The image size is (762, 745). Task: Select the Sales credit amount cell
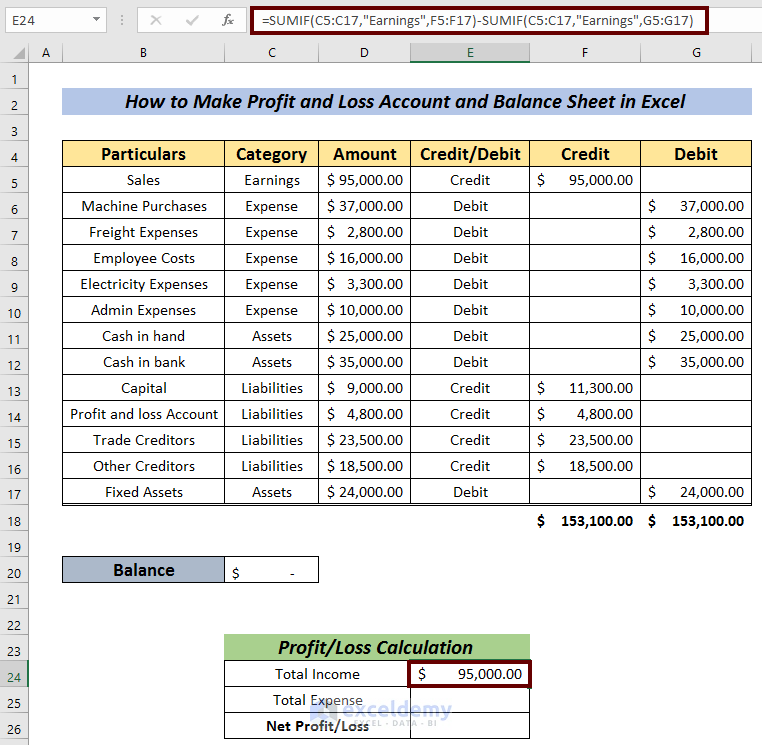coord(585,180)
